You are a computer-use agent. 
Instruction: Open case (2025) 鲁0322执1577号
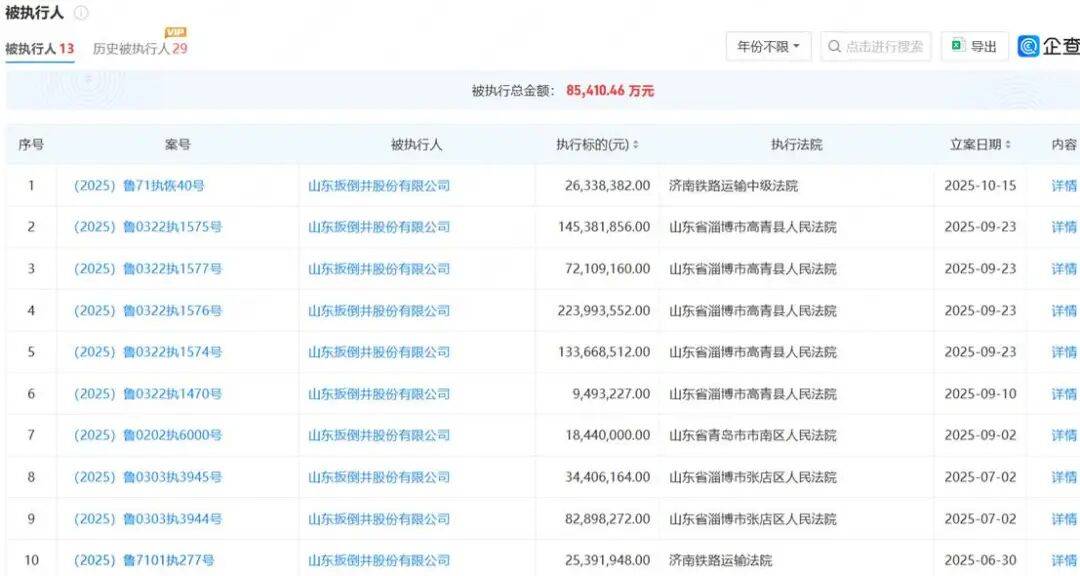pos(148,269)
